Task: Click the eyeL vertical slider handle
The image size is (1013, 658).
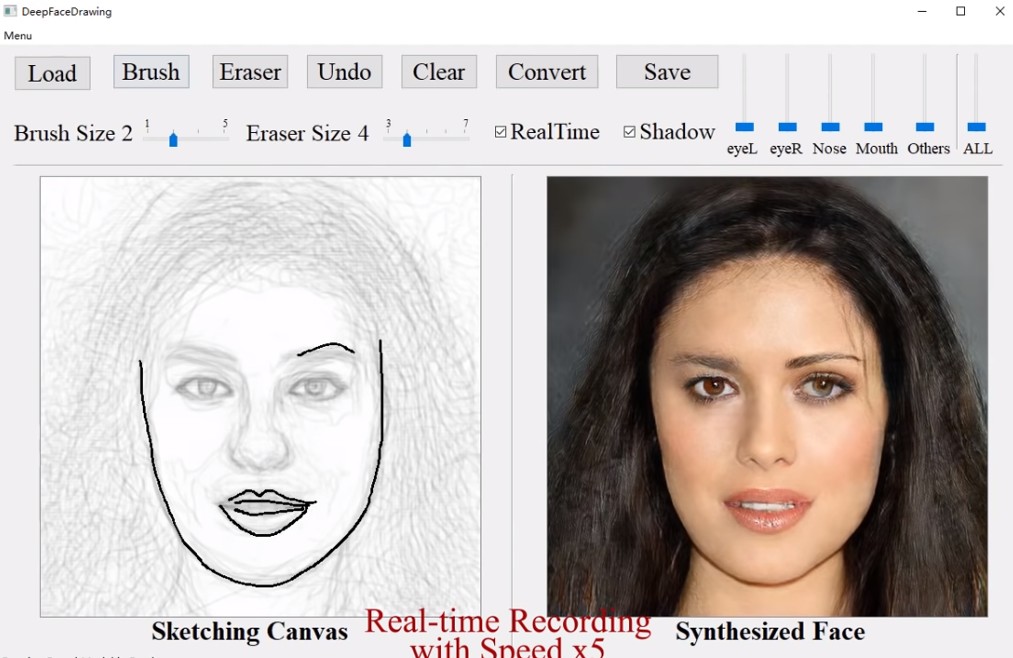Action: 744,127
